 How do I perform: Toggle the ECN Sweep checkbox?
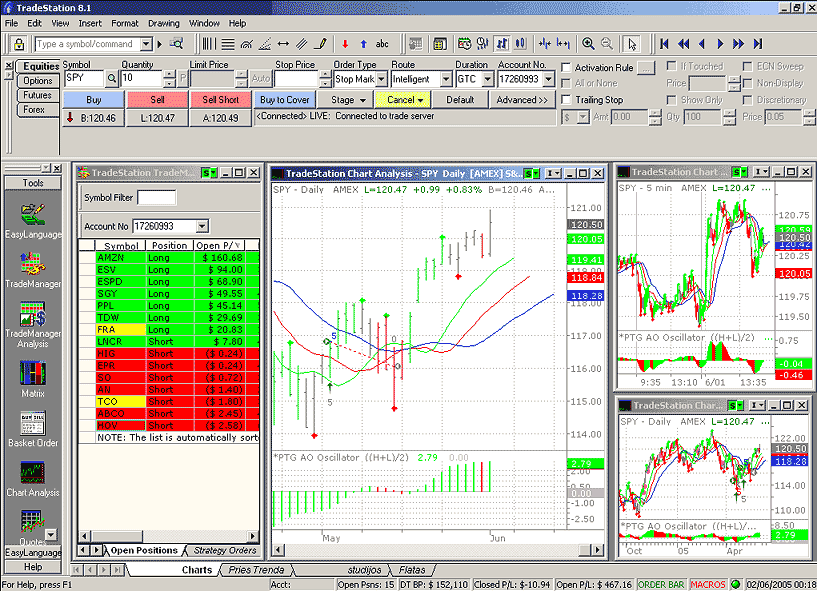[x=748, y=66]
